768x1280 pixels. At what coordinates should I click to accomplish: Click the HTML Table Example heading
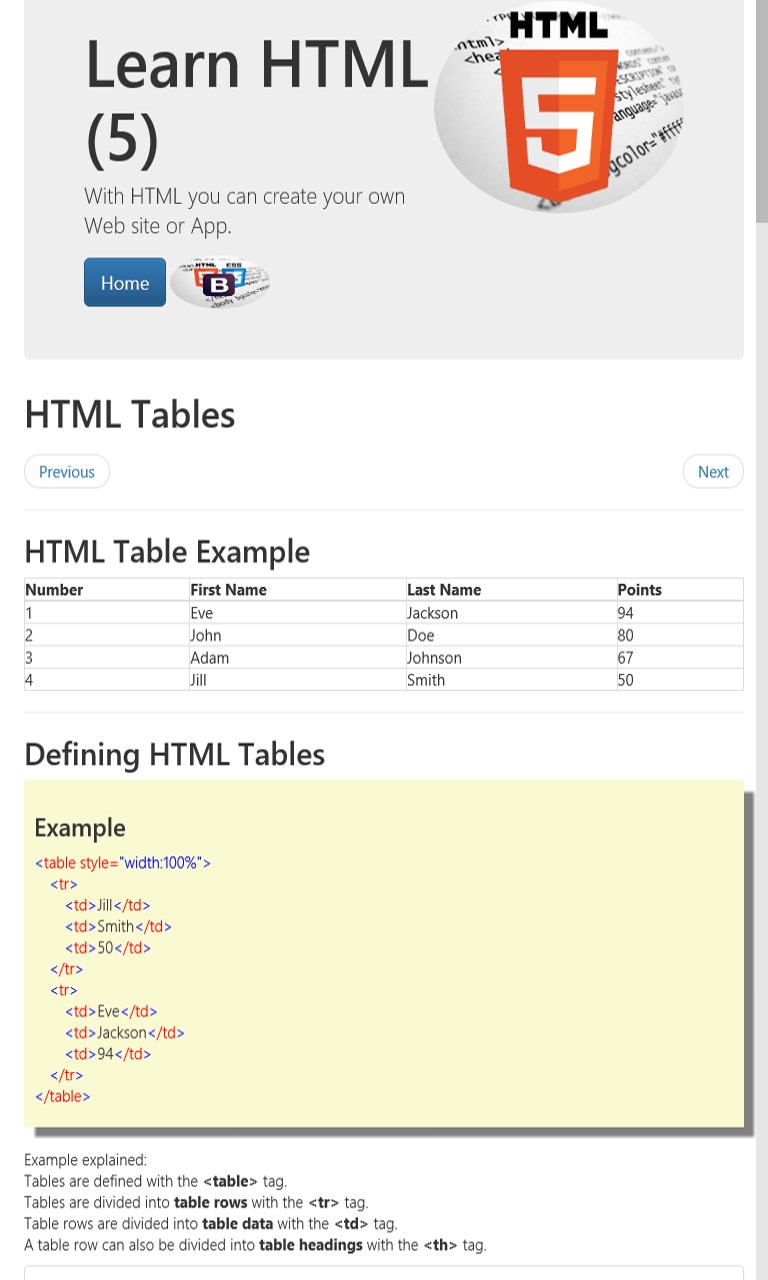tap(167, 552)
